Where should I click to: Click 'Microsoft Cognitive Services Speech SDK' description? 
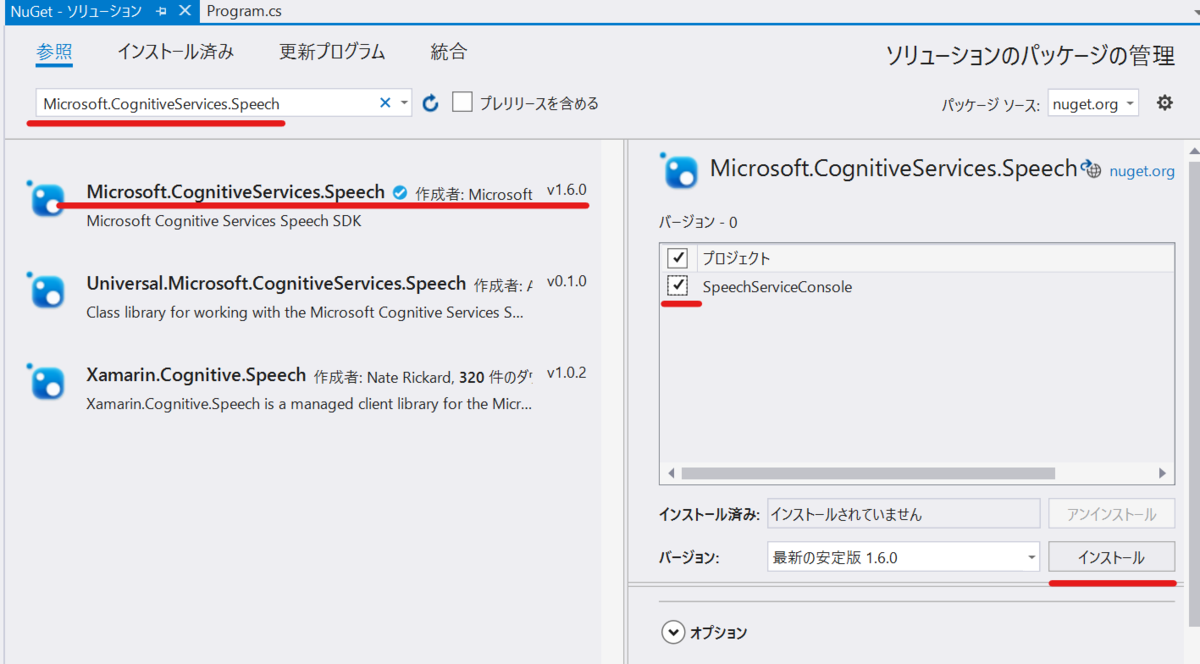pyautogui.click(x=224, y=221)
